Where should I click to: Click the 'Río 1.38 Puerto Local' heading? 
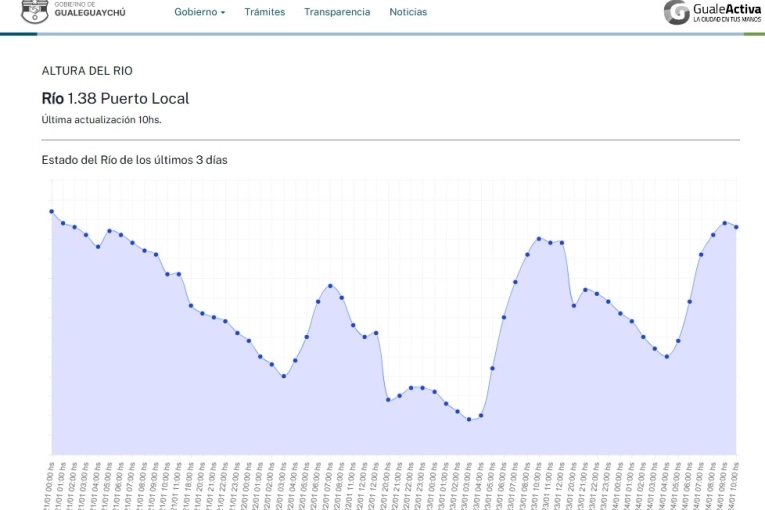tap(115, 98)
